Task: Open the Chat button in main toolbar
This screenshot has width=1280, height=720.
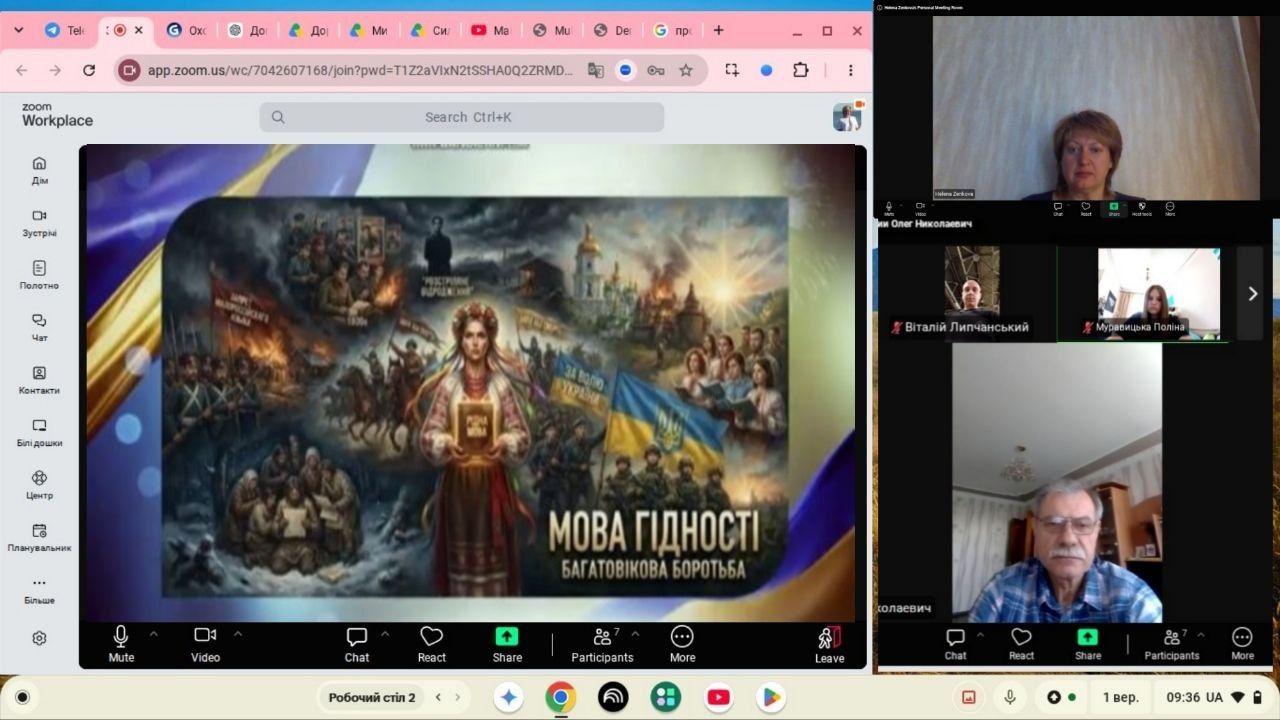Action: 357,645
